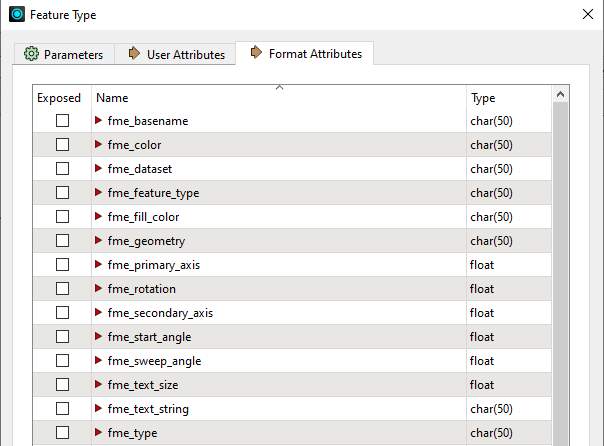Click the red arrow beside fme_rotation
Image resolution: width=604 pixels, height=446 pixels.
(98, 289)
